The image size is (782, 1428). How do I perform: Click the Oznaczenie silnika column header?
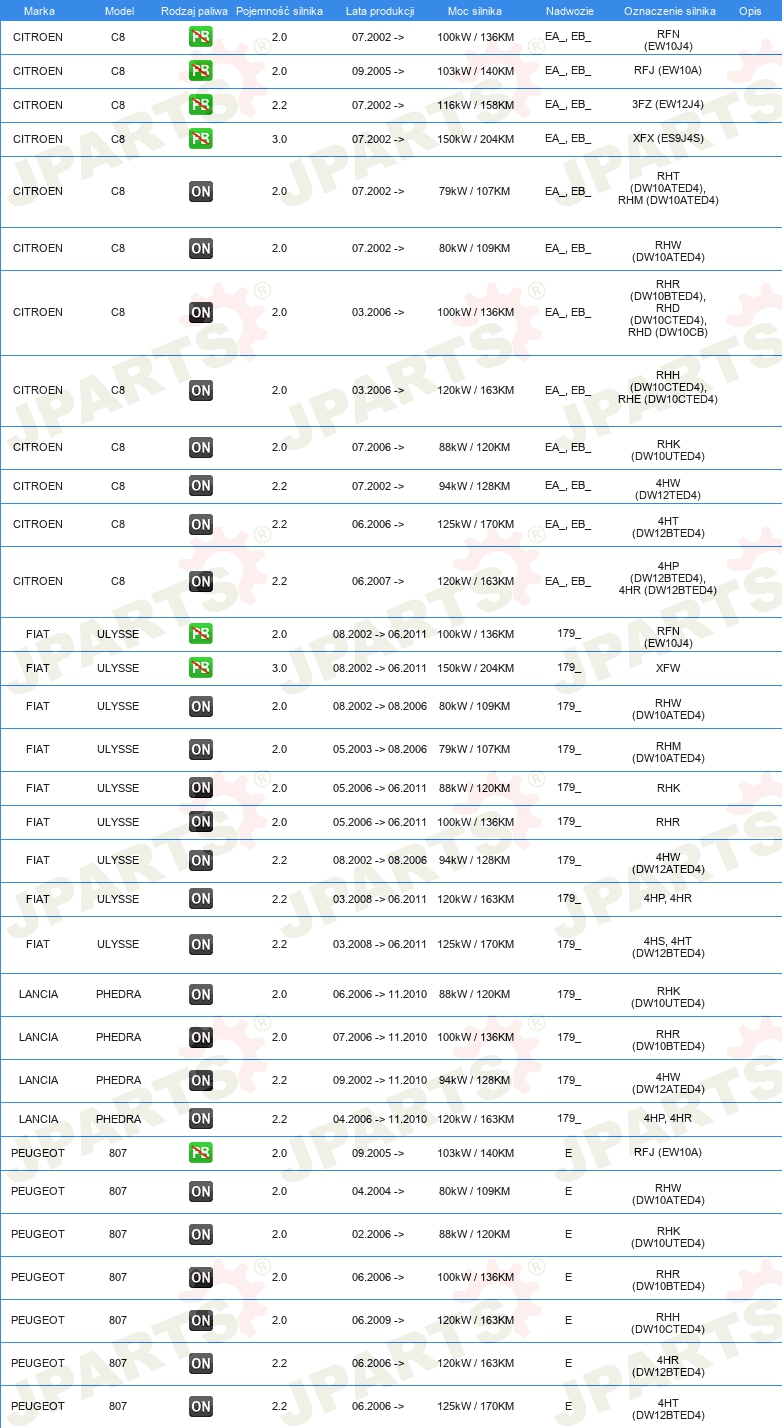[669, 11]
